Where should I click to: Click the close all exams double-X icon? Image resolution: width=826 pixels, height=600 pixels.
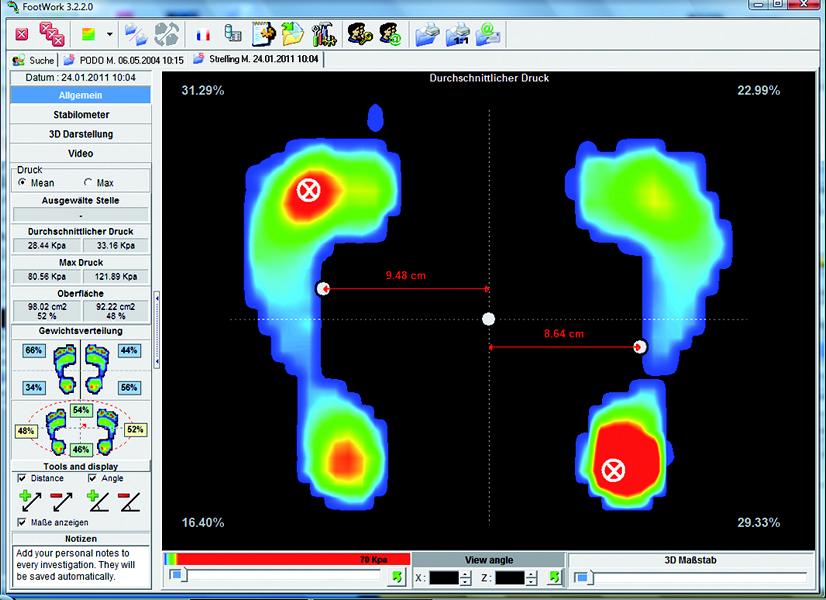pyautogui.click(x=51, y=35)
